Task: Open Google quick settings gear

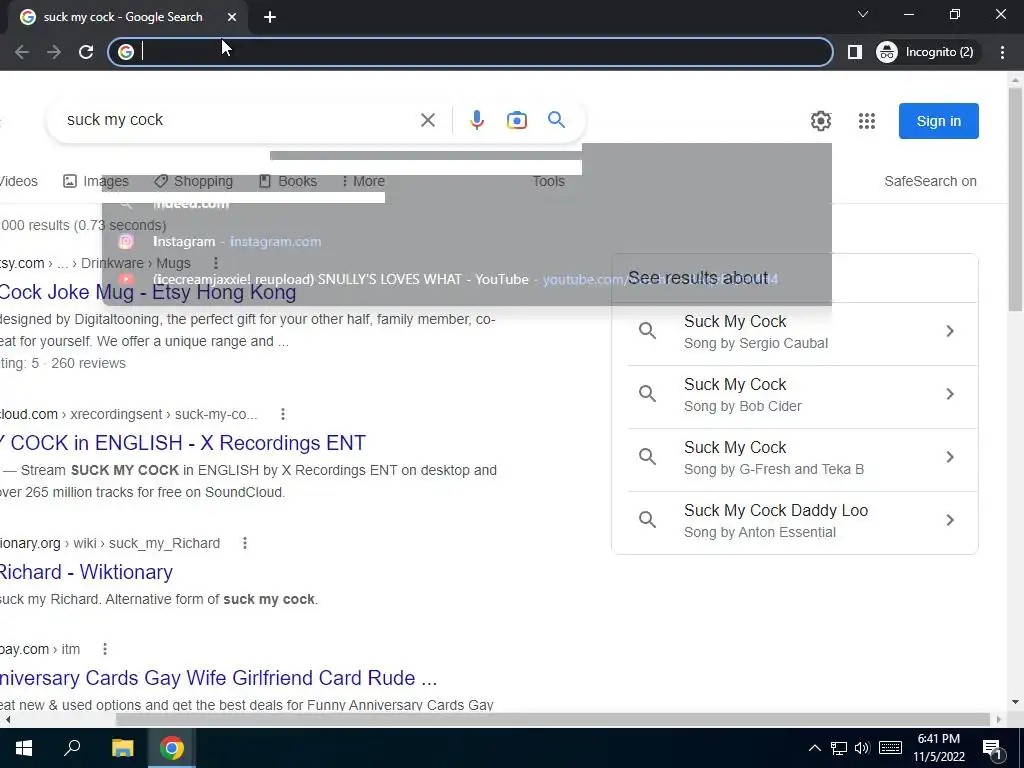Action: click(x=821, y=121)
